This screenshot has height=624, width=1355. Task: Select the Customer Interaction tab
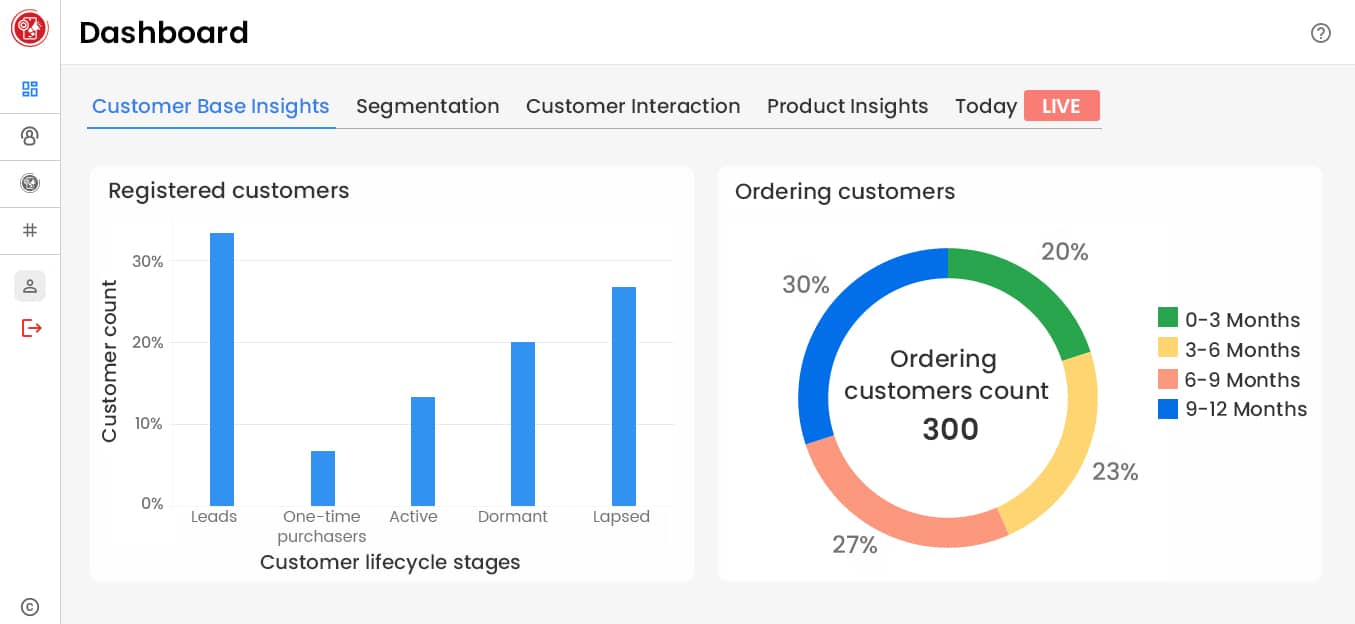[x=632, y=106]
